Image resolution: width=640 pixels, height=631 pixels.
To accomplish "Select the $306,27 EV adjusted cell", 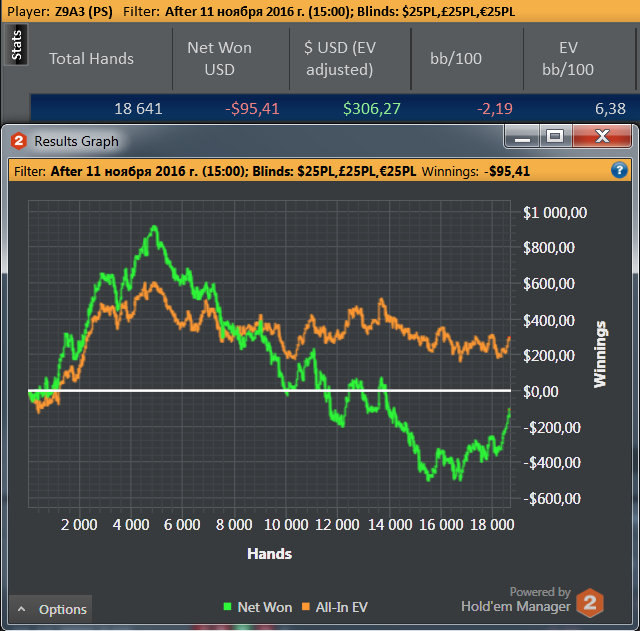I will pos(372,109).
